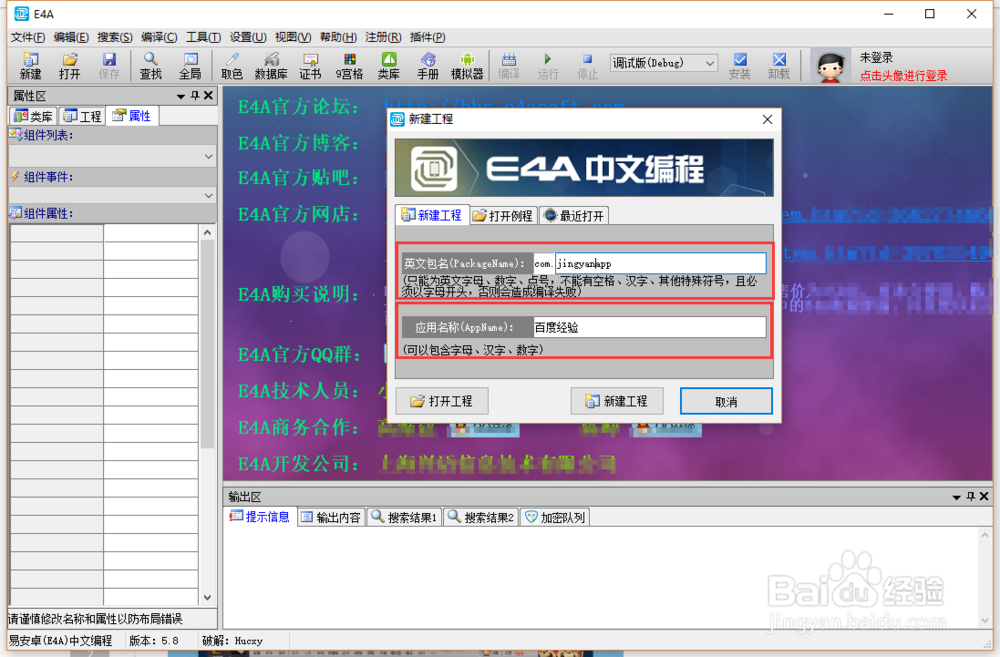1000x657 pixels.
Task: Open the 手册 manual icon
Action: point(427,64)
